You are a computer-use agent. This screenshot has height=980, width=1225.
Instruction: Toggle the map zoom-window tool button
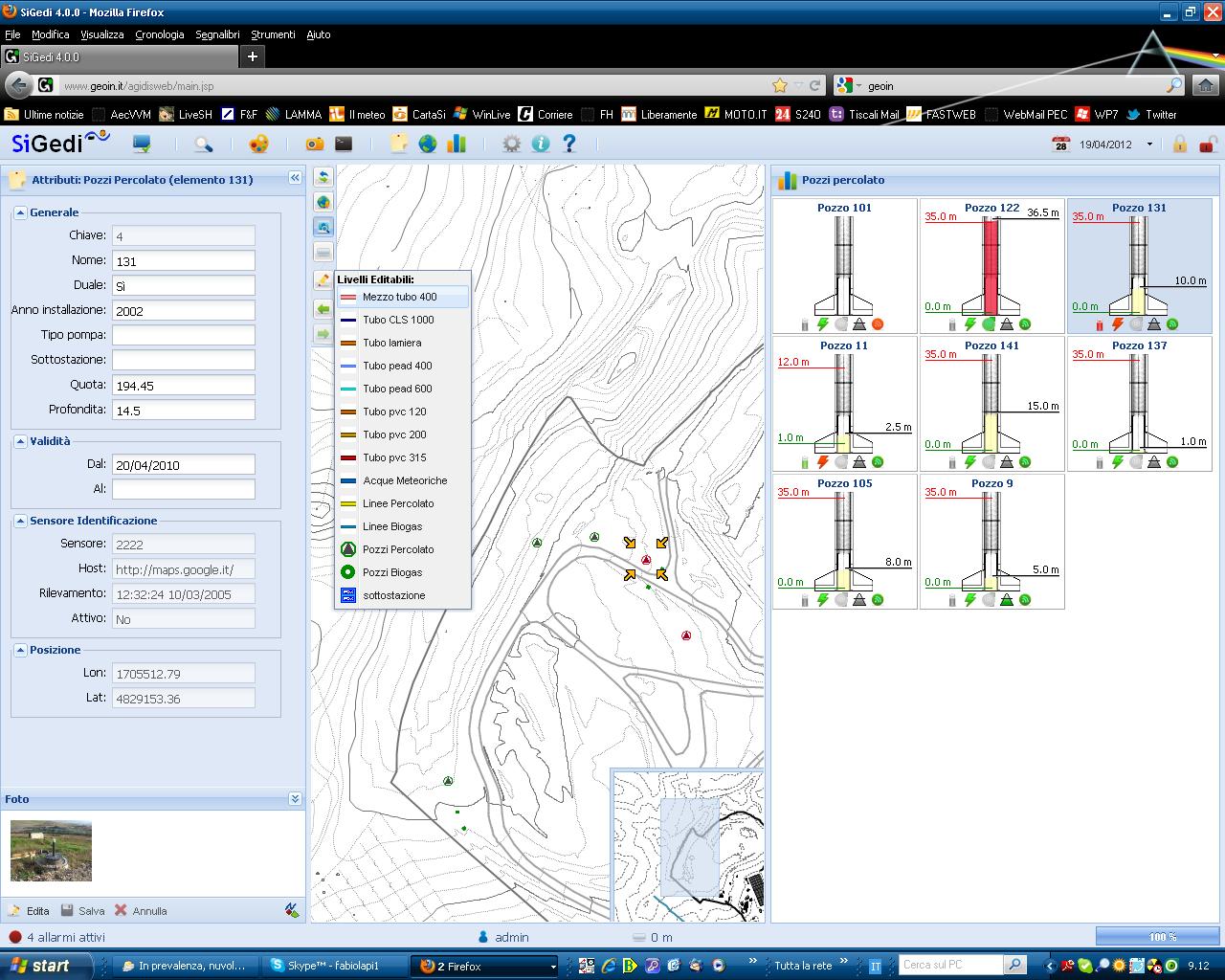click(323, 227)
